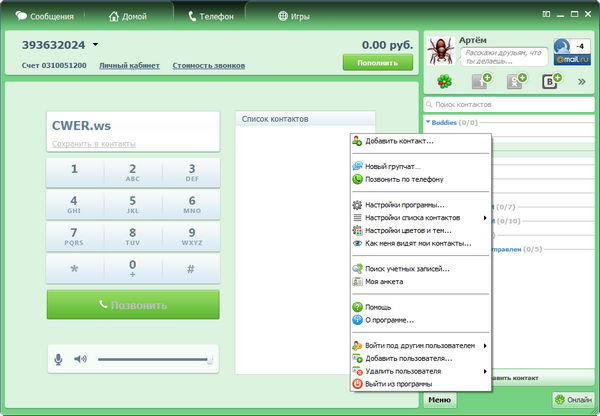Screen dimensions: 600x416
Task: Open the Сообщения tab
Action: tap(44, 16)
